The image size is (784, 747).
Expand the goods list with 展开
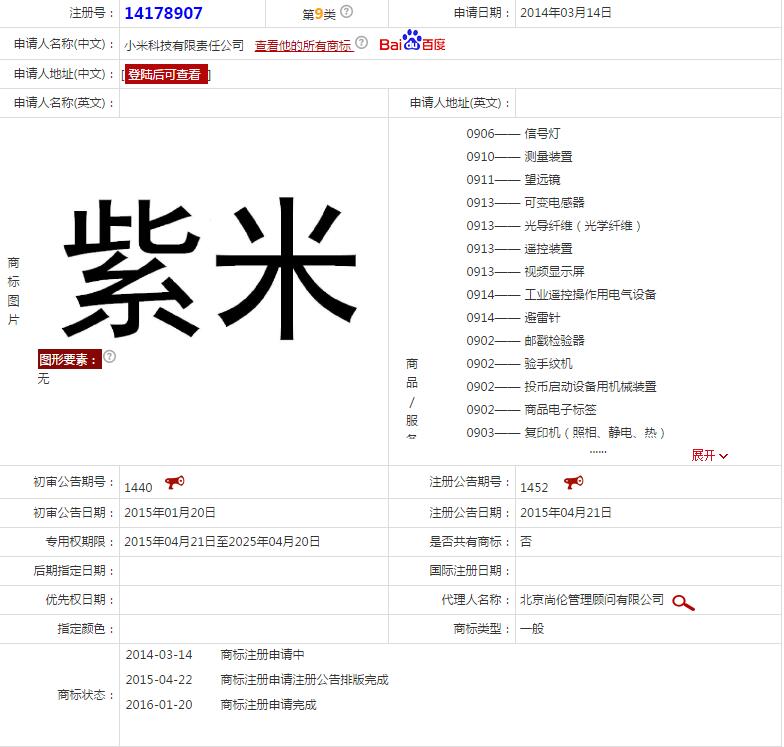coord(710,455)
